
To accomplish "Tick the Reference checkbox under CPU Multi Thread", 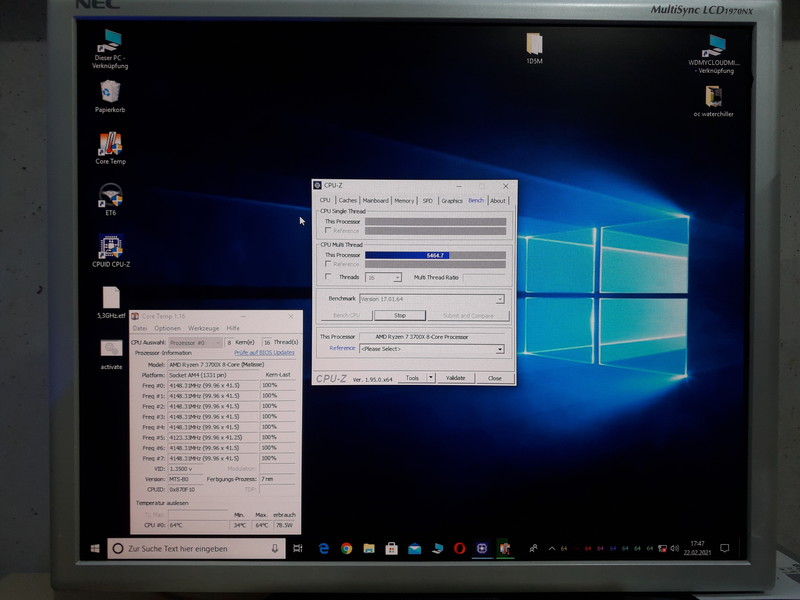I will [x=328, y=264].
